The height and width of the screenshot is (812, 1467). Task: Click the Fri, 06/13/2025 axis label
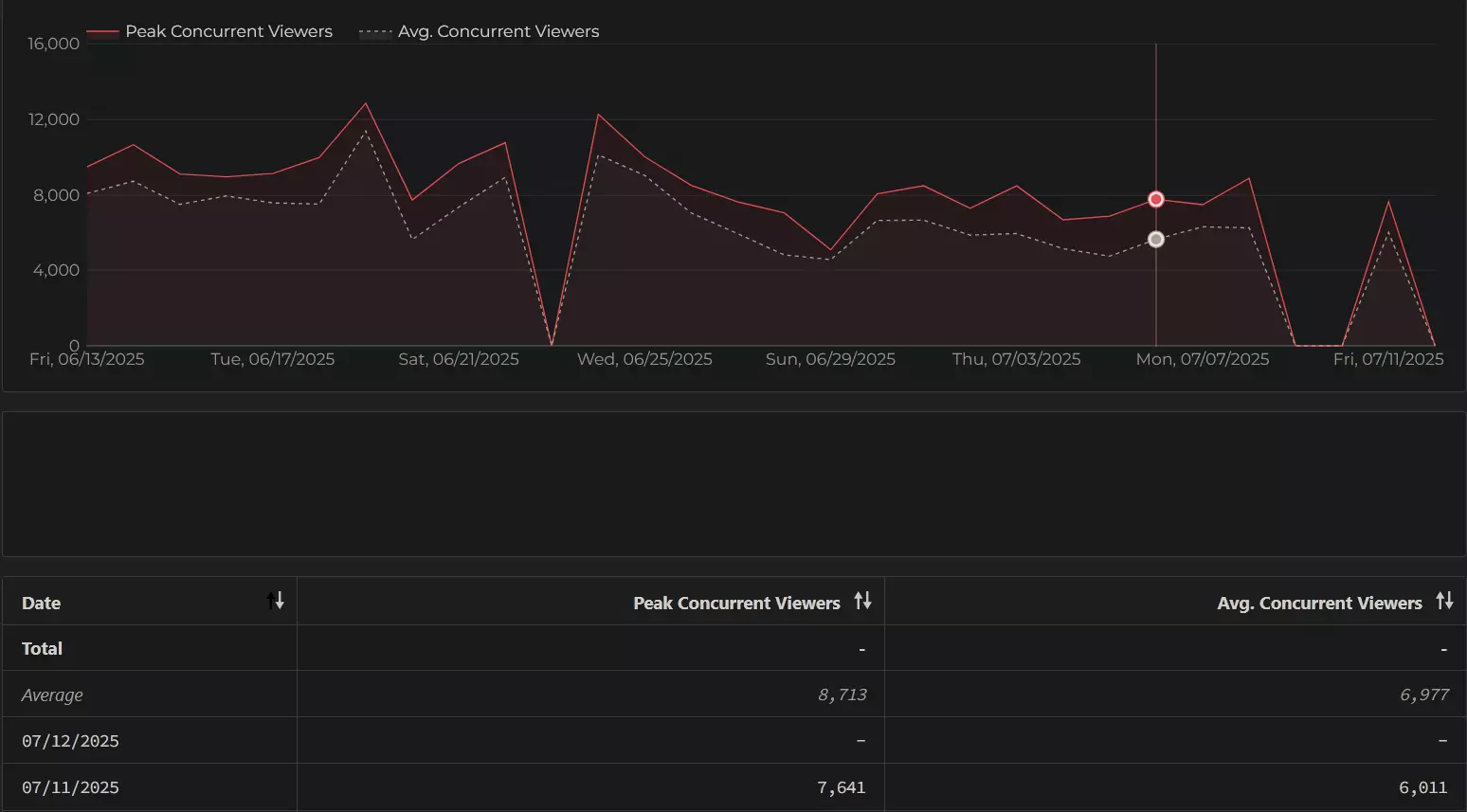tap(87, 359)
